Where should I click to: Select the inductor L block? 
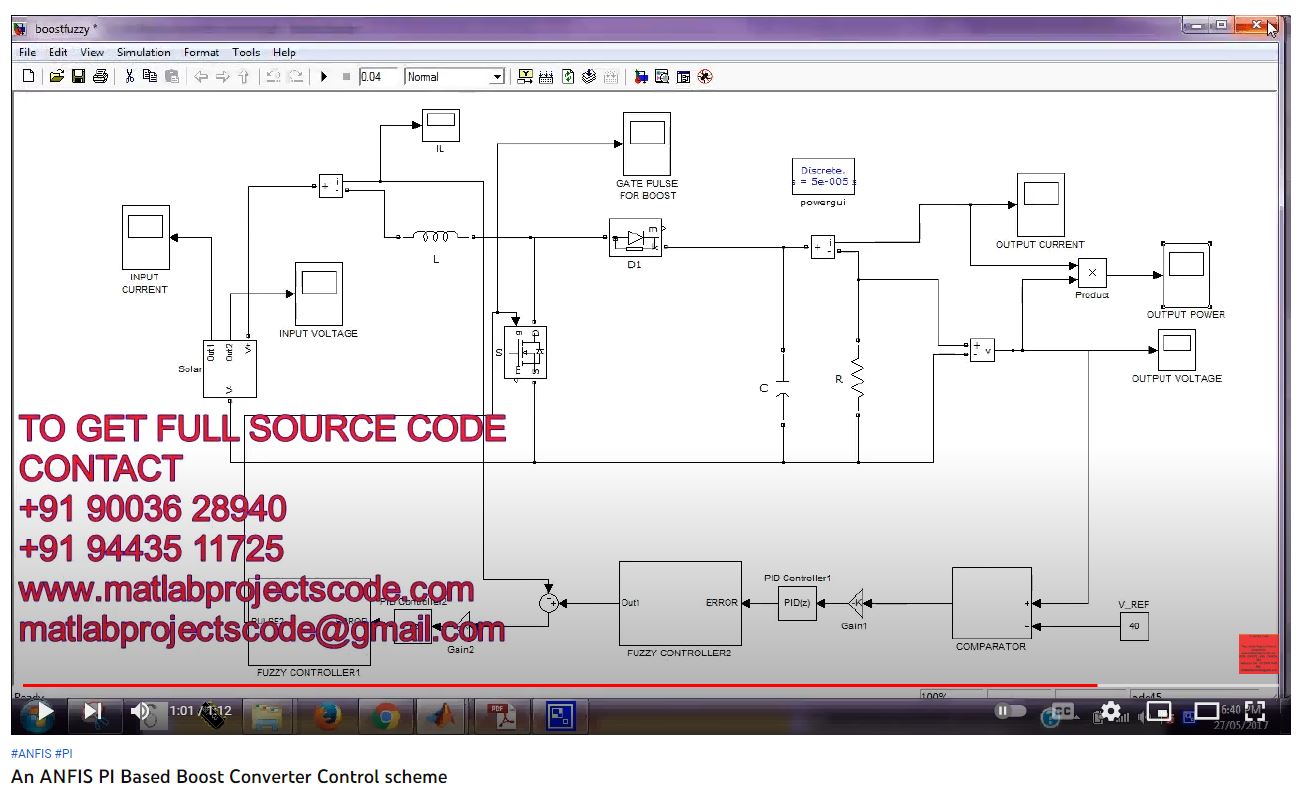point(435,237)
